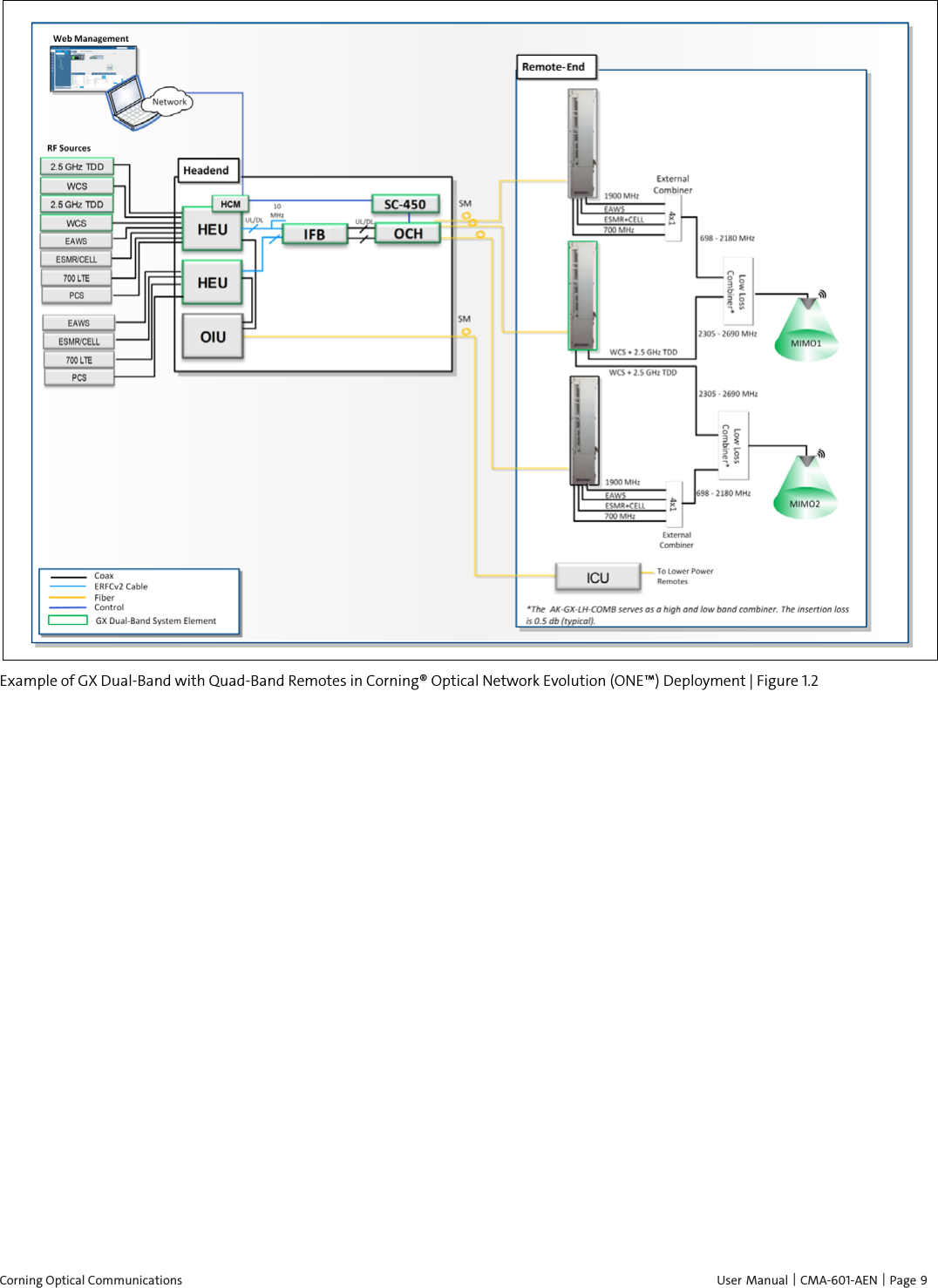Select the MIMO2 antenna icon
This screenshot has width=938, height=1288.
pos(805,485)
